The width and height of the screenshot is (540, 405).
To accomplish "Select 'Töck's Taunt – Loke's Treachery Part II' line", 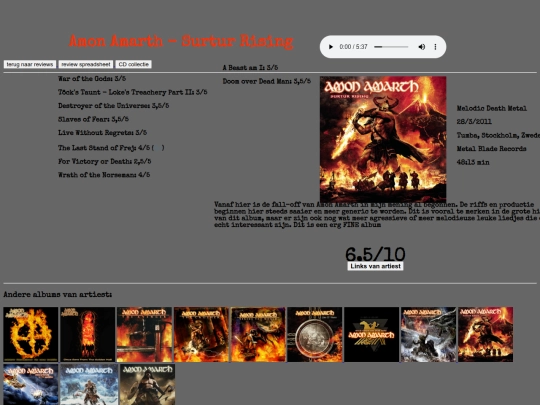I will 133,92.
